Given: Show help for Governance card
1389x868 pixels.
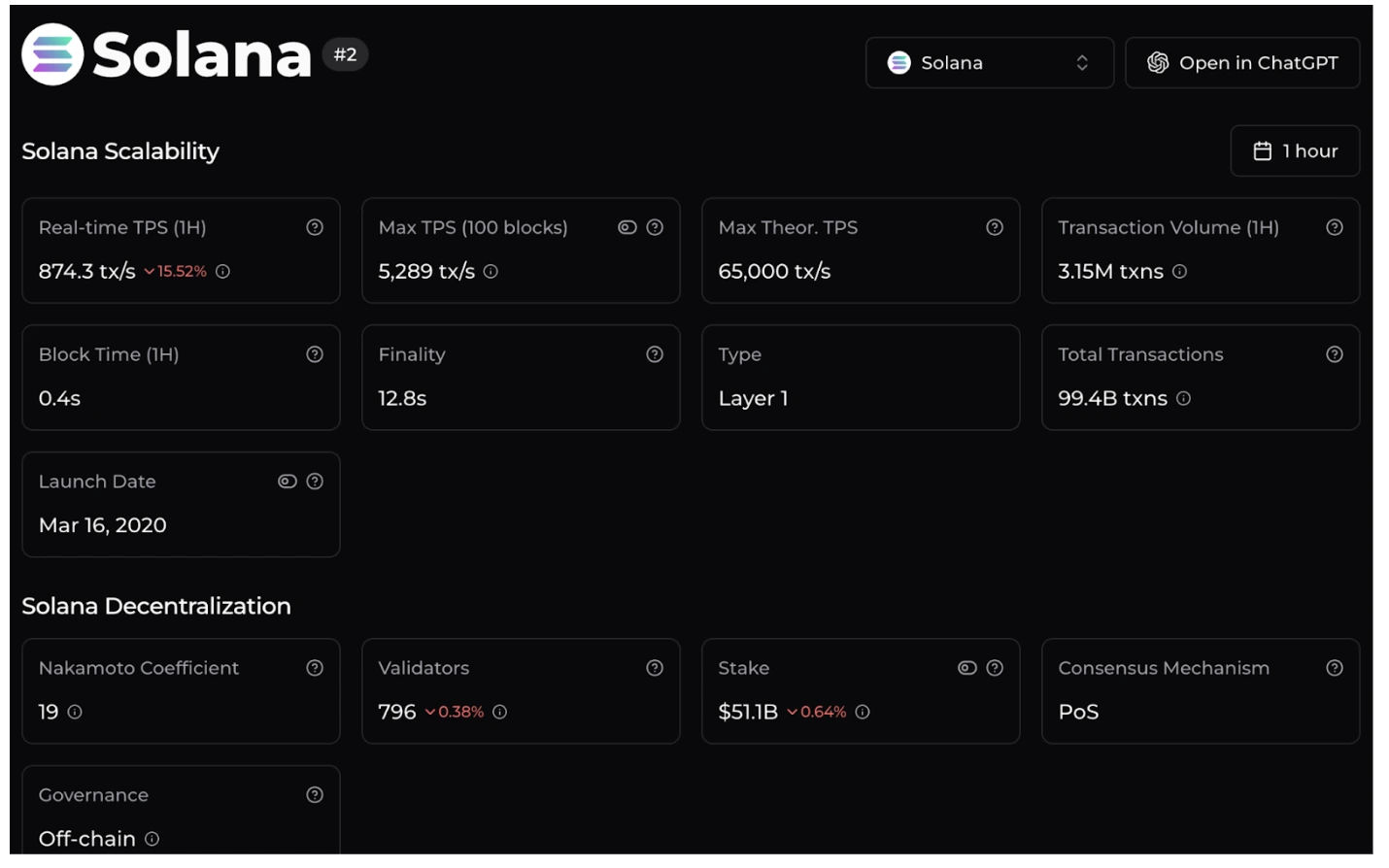Looking at the screenshot, I should click(x=315, y=795).
